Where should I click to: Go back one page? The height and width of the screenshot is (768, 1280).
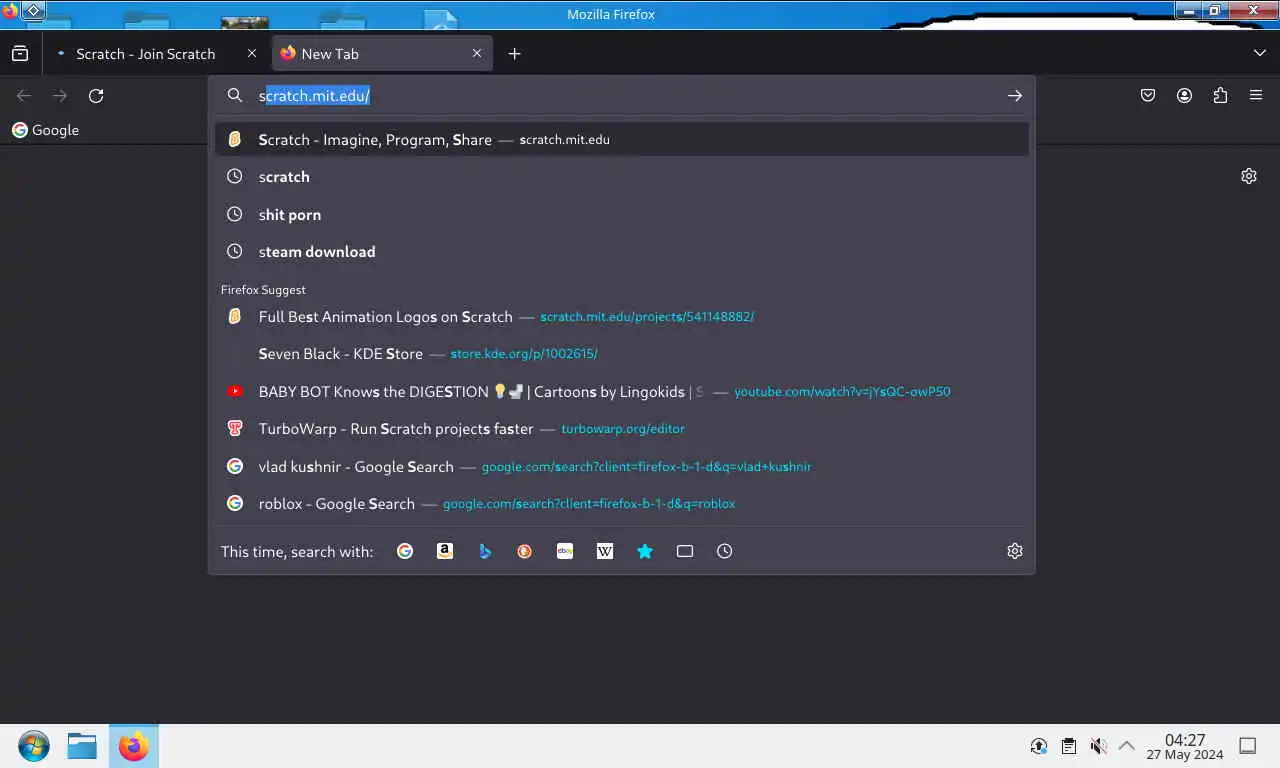coord(24,96)
